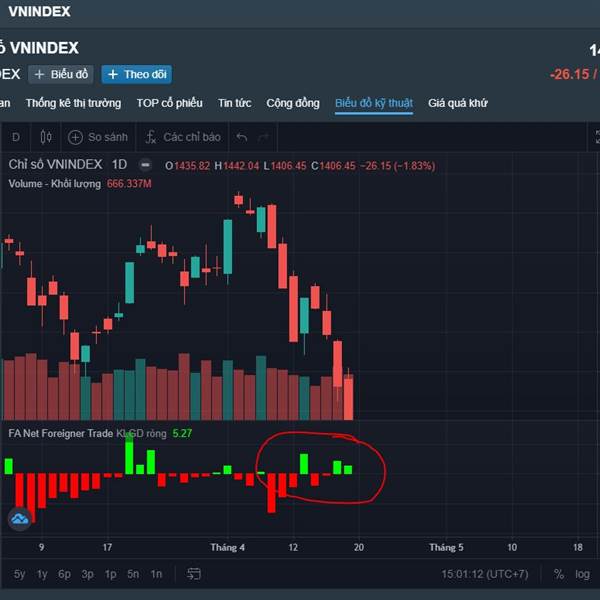Click the cloud logo icon on chart
Screen dimensions: 600x600
click(x=20, y=519)
